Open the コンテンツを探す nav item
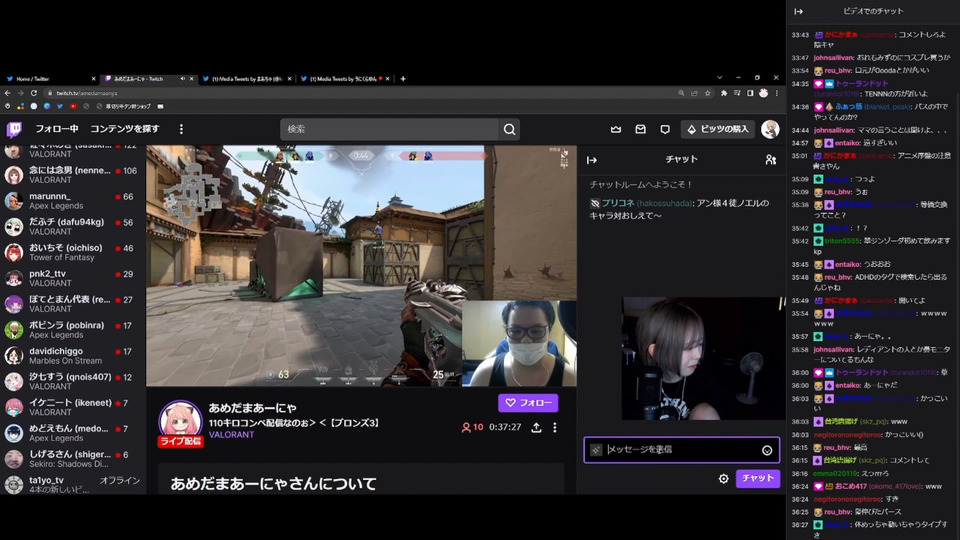 point(125,129)
